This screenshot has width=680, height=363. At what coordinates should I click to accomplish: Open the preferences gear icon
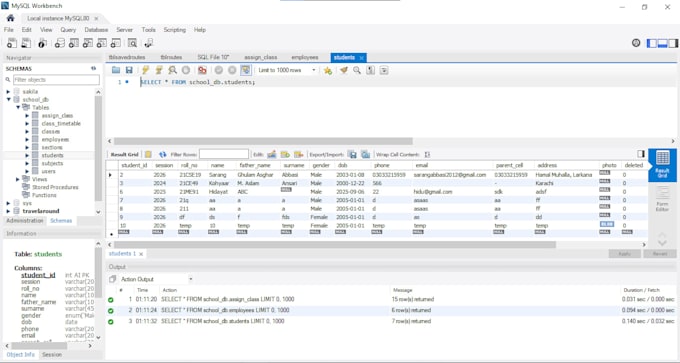pyautogui.click(x=636, y=43)
